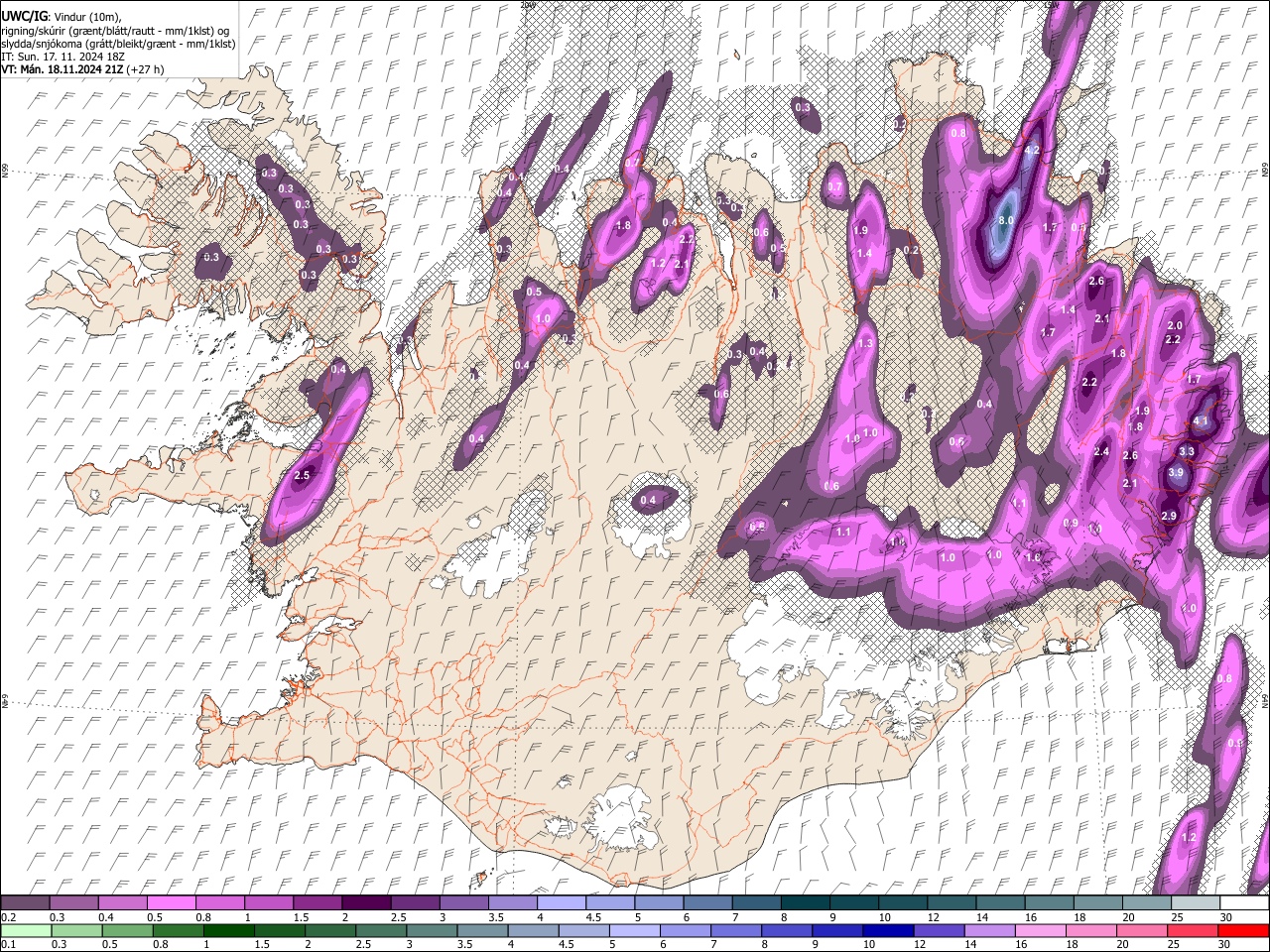Click the 2.4 precipitation value in the east
The width and height of the screenshot is (1270, 952).
coord(1101,451)
